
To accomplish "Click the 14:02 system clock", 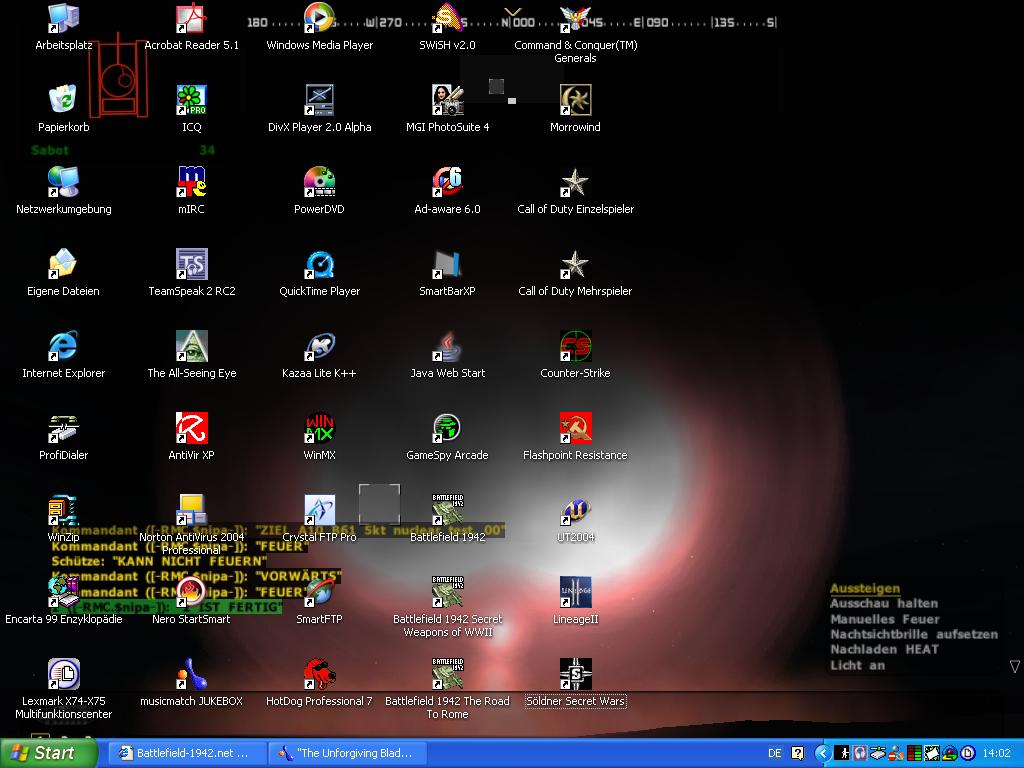I will [x=996, y=753].
